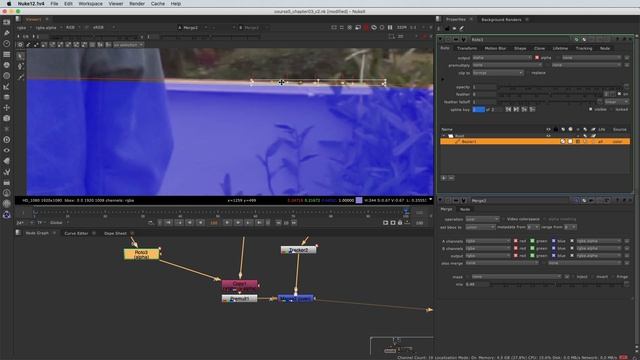Screen dimensions: 640x360
Task: Add a spline keyframe
Action: 524,109
